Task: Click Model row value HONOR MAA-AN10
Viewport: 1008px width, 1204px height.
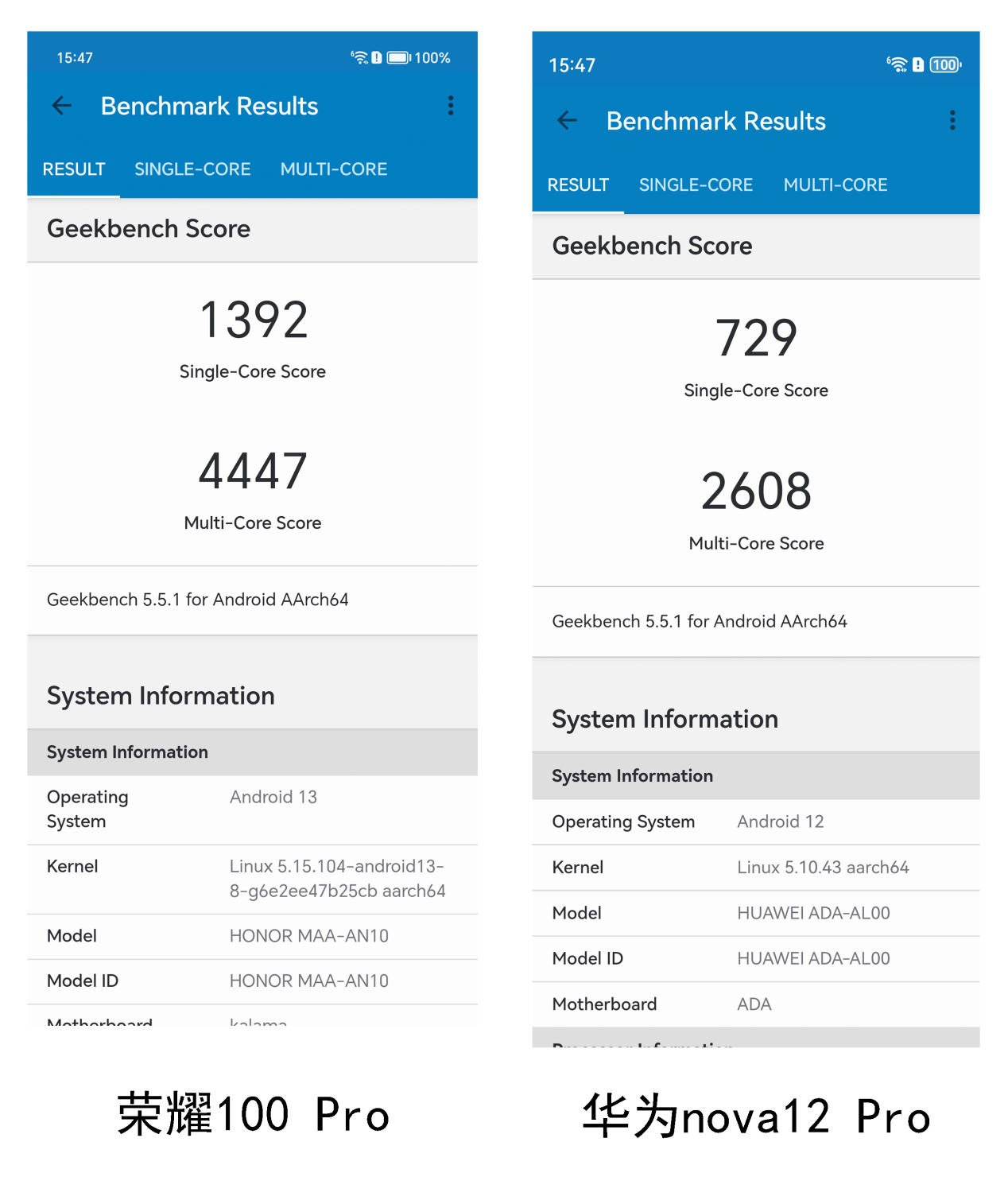Action: pyautogui.click(x=309, y=936)
